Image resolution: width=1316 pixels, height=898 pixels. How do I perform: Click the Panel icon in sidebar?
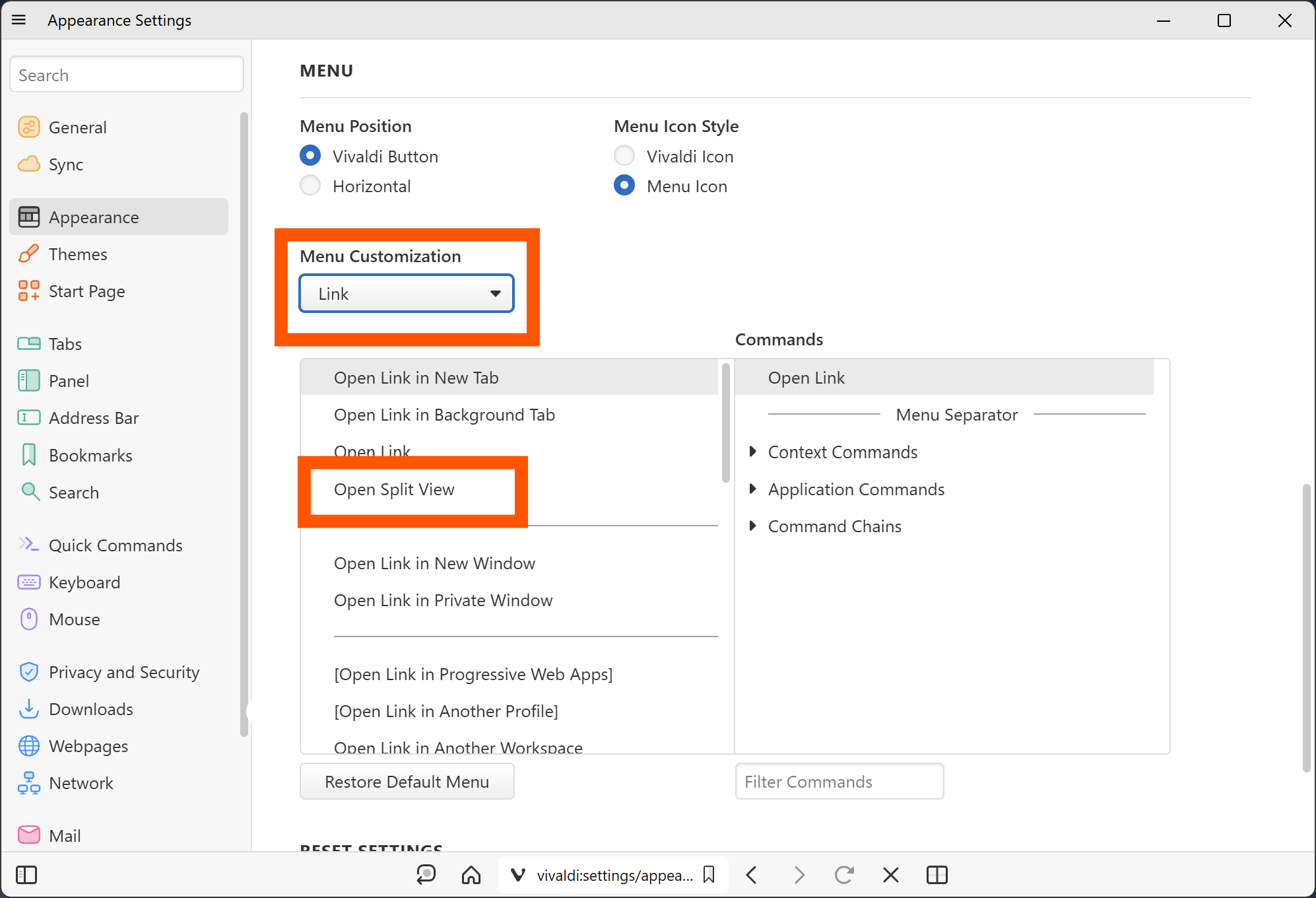click(x=28, y=380)
